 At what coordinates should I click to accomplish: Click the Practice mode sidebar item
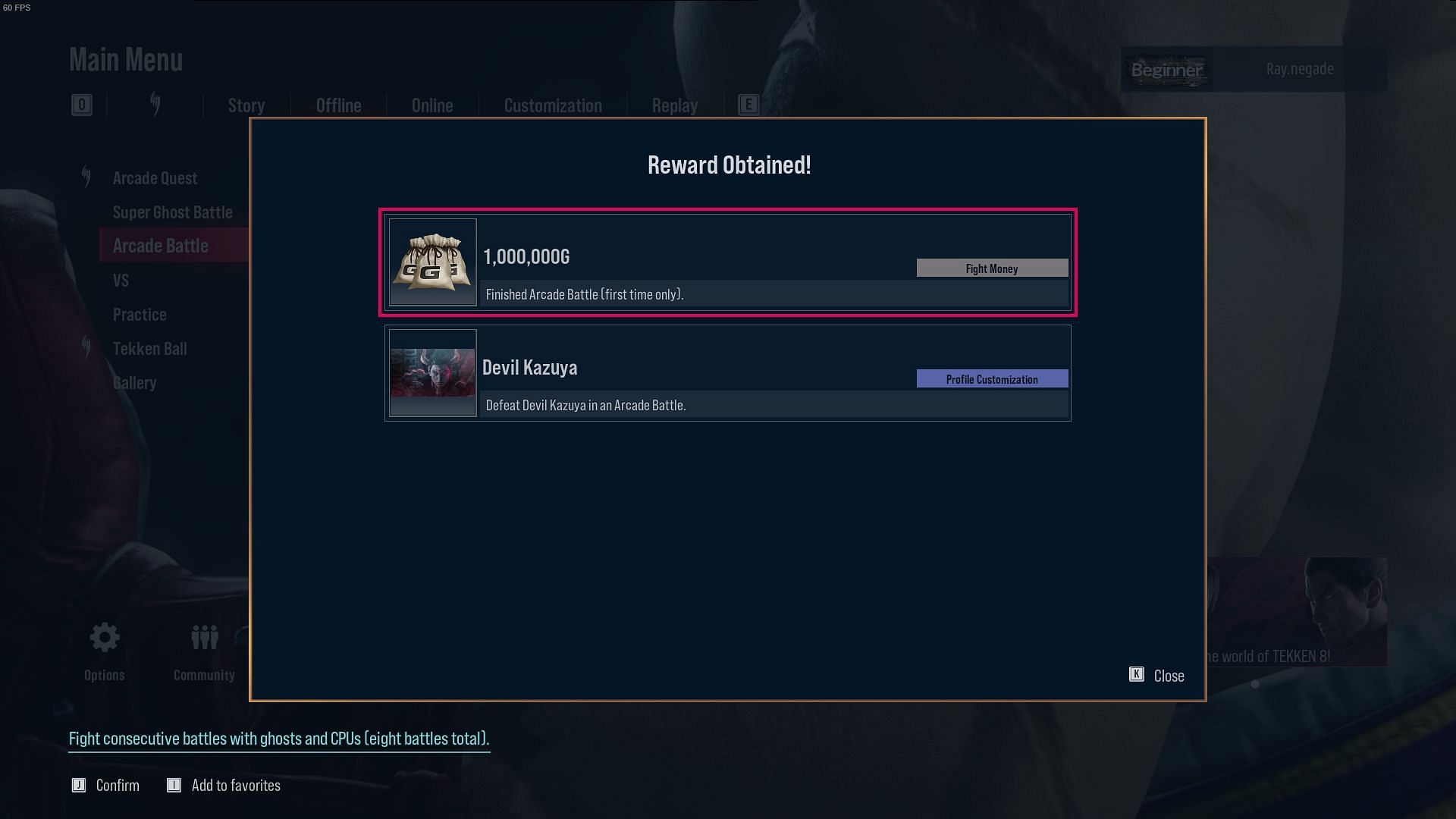[x=140, y=314]
